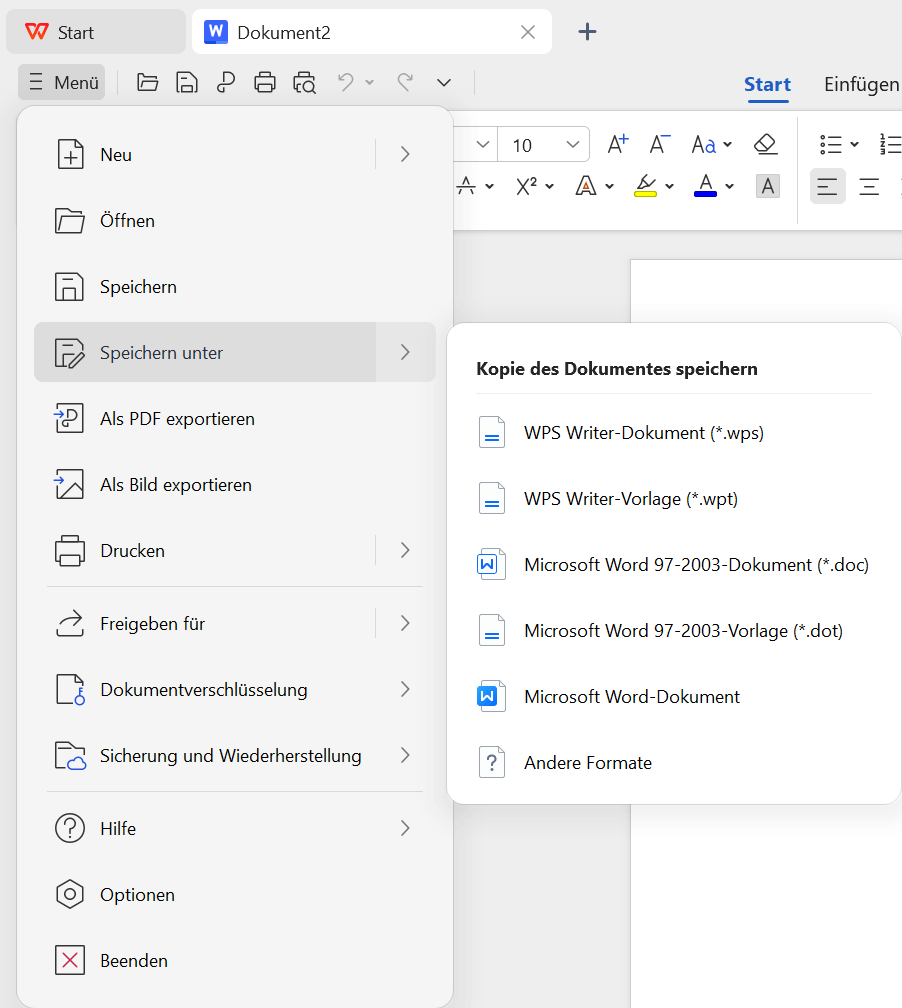Open highlight color dropdown arrow

point(669,187)
